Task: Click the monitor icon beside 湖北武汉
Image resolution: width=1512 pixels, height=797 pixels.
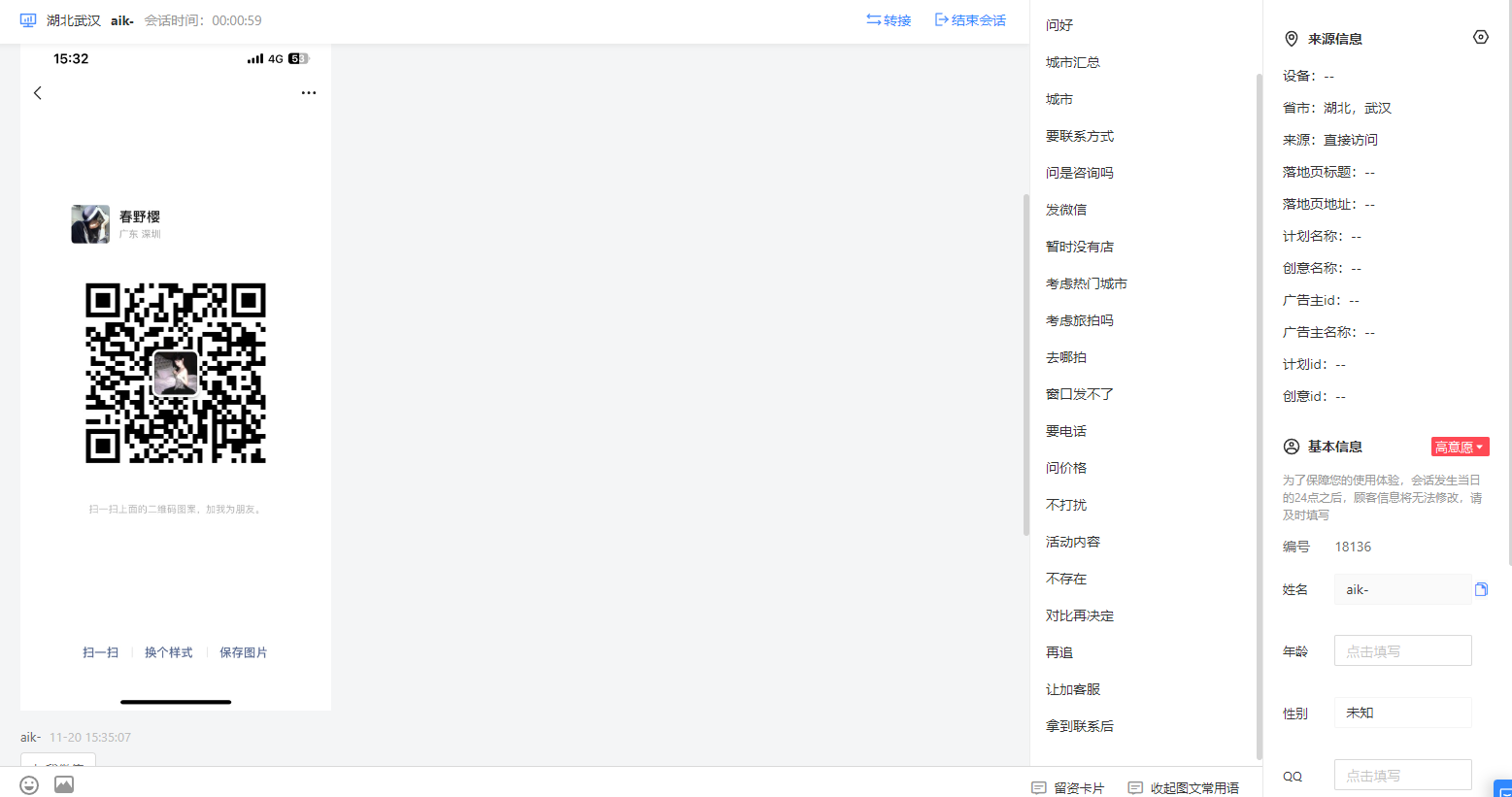Action: (x=28, y=20)
